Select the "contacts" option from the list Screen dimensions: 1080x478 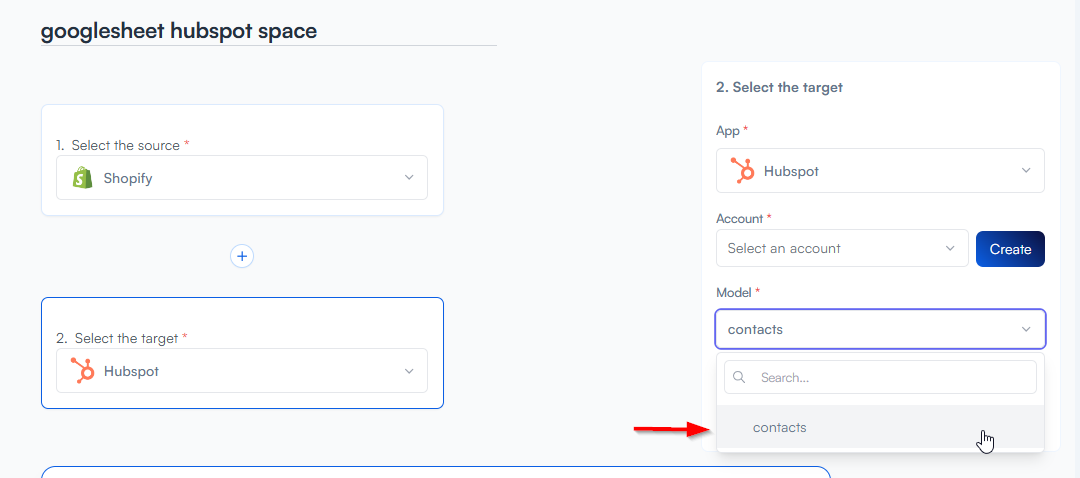pos(780,427)
